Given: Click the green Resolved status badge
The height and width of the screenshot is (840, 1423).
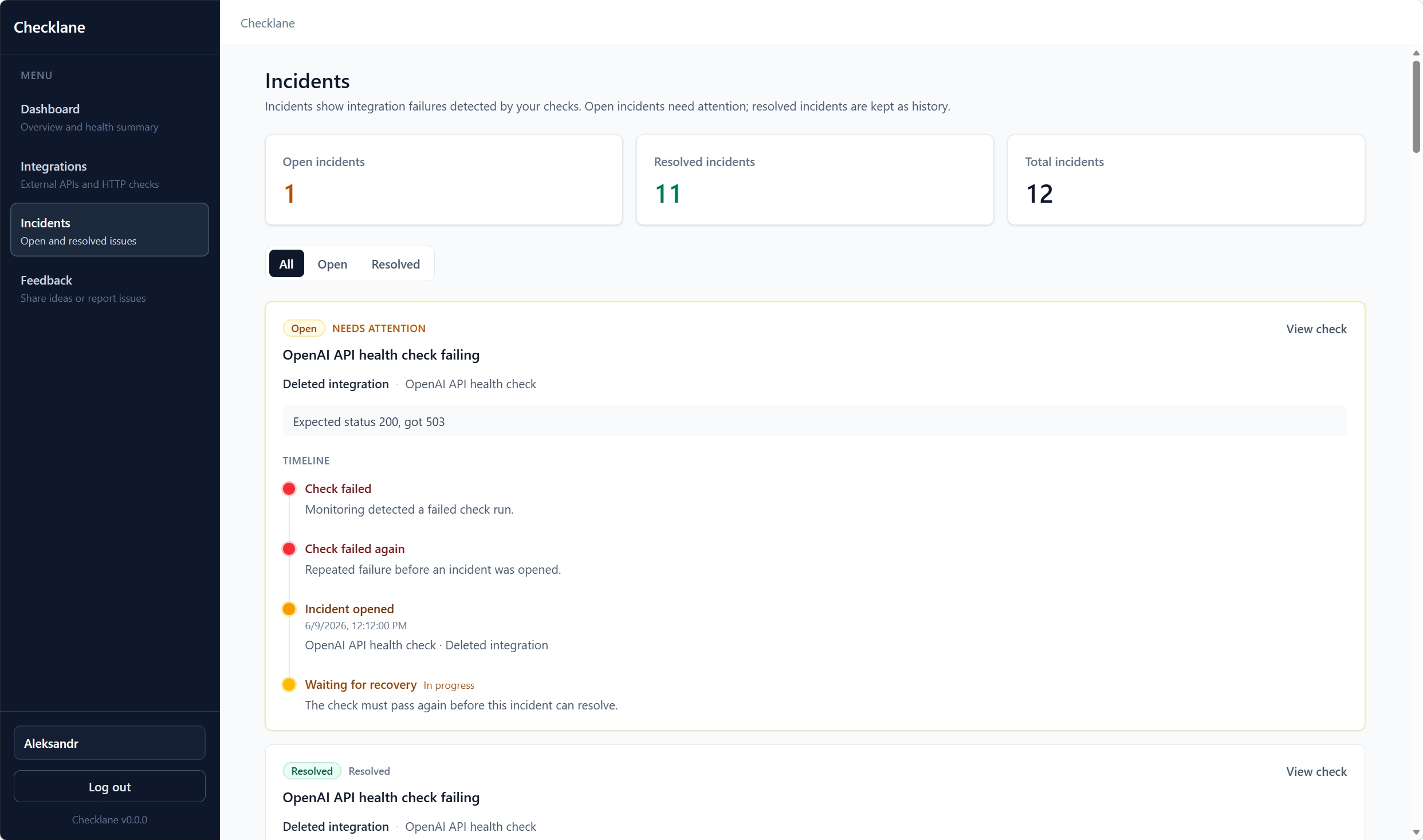Looking at the screenshot, I should point(312,771).
